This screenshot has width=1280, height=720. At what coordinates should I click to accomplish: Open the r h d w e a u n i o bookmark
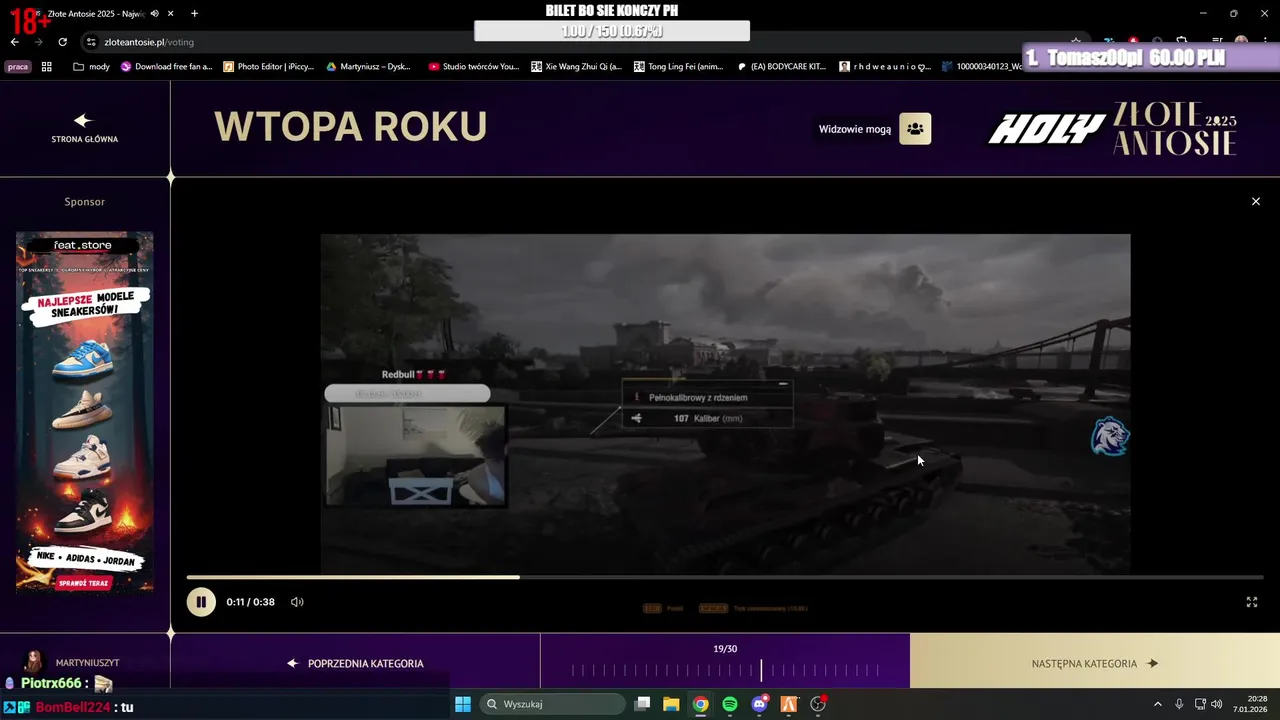[885, 67]
